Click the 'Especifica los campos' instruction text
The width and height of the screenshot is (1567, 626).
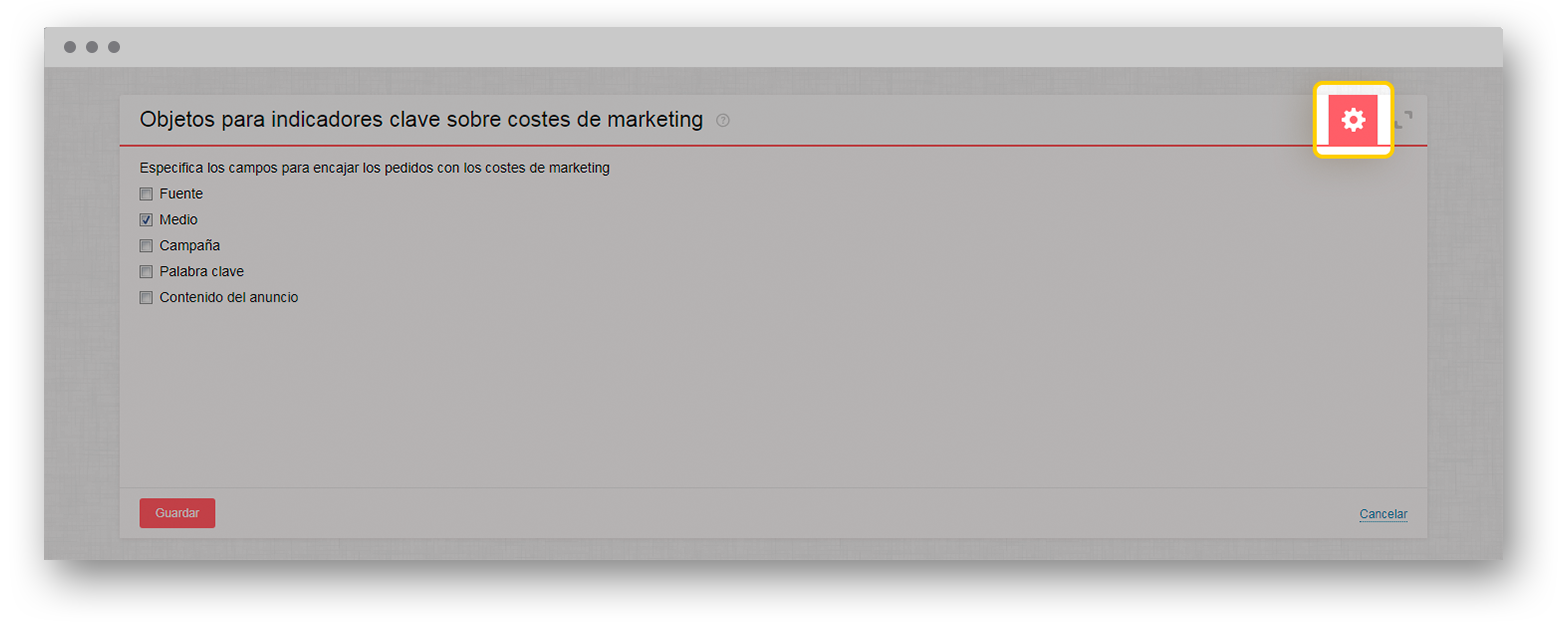[375, 168]
